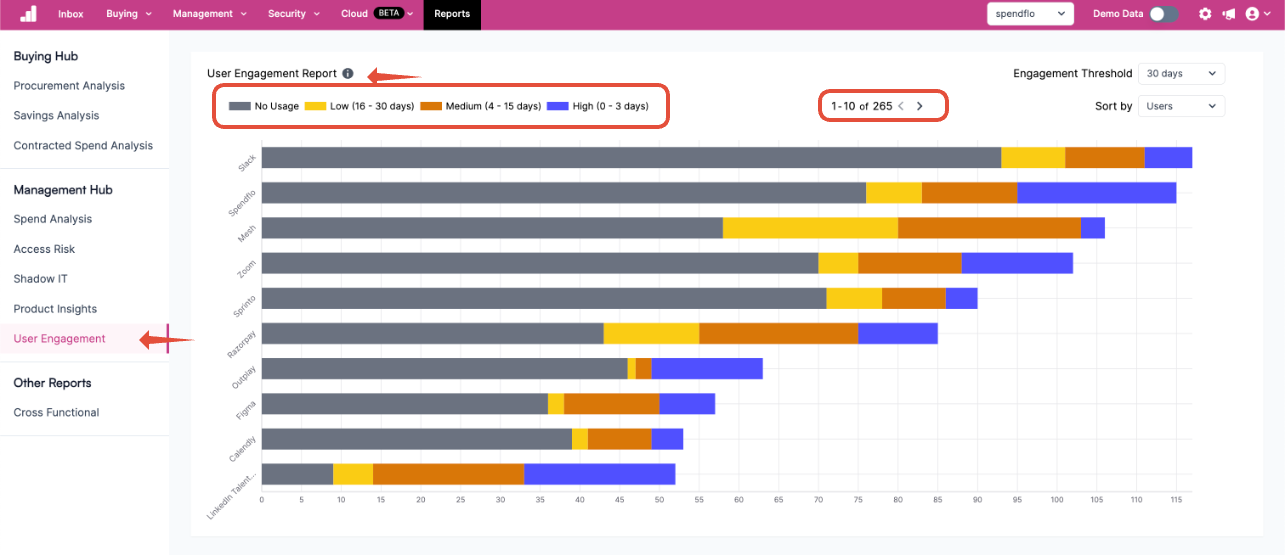Click the Other Reports section heading
Viewport: 1285px width, 555px height.
[x=52, y=383]
